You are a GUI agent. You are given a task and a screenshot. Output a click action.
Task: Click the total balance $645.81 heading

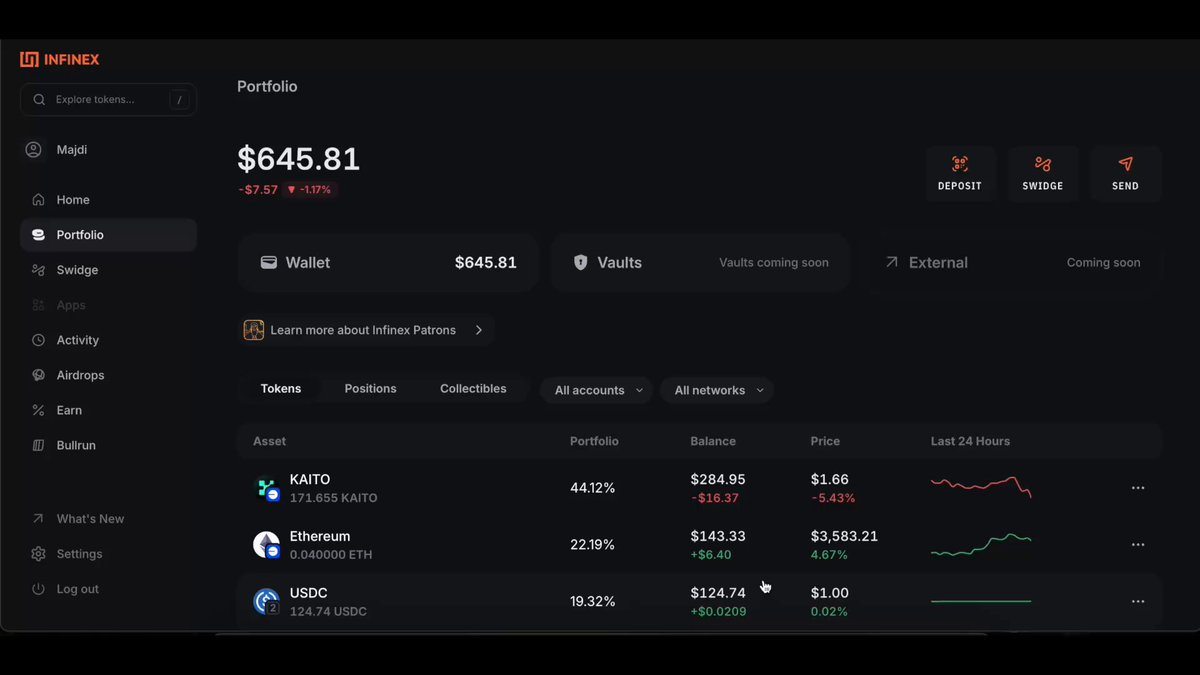[x=298, y=159]
